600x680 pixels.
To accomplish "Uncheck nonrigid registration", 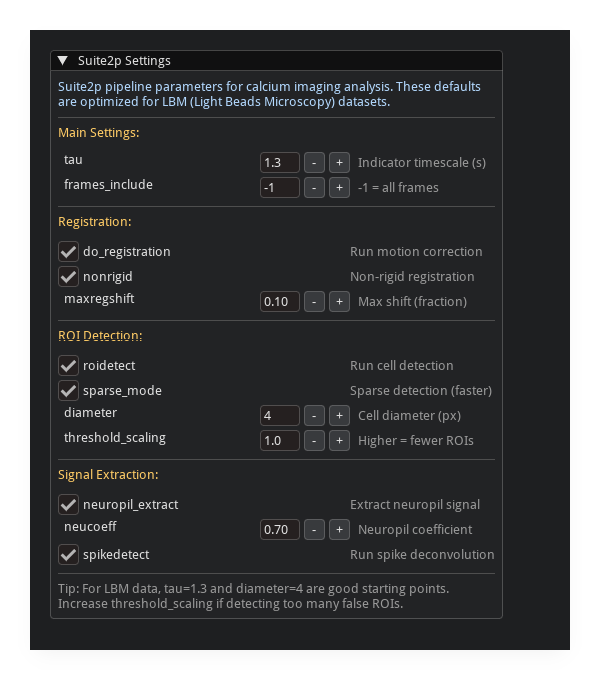I will (x=69, y=276).
